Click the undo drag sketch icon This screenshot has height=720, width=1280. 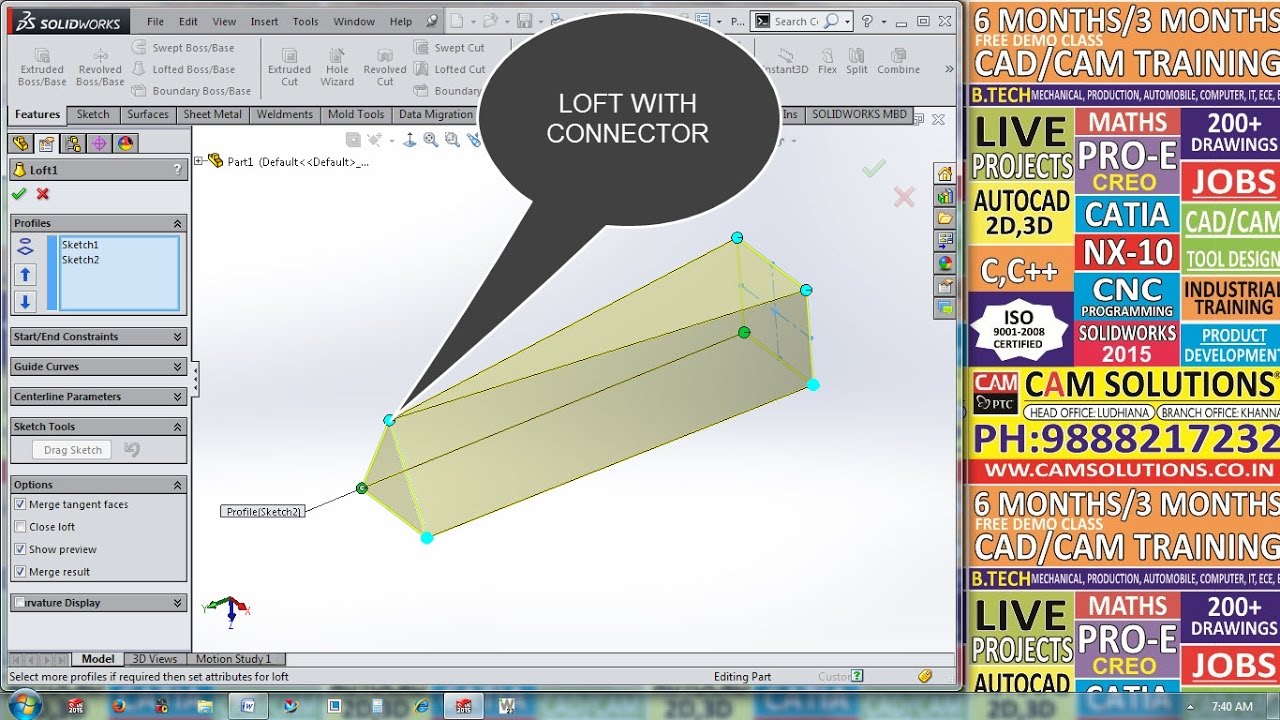coord(132,450)
